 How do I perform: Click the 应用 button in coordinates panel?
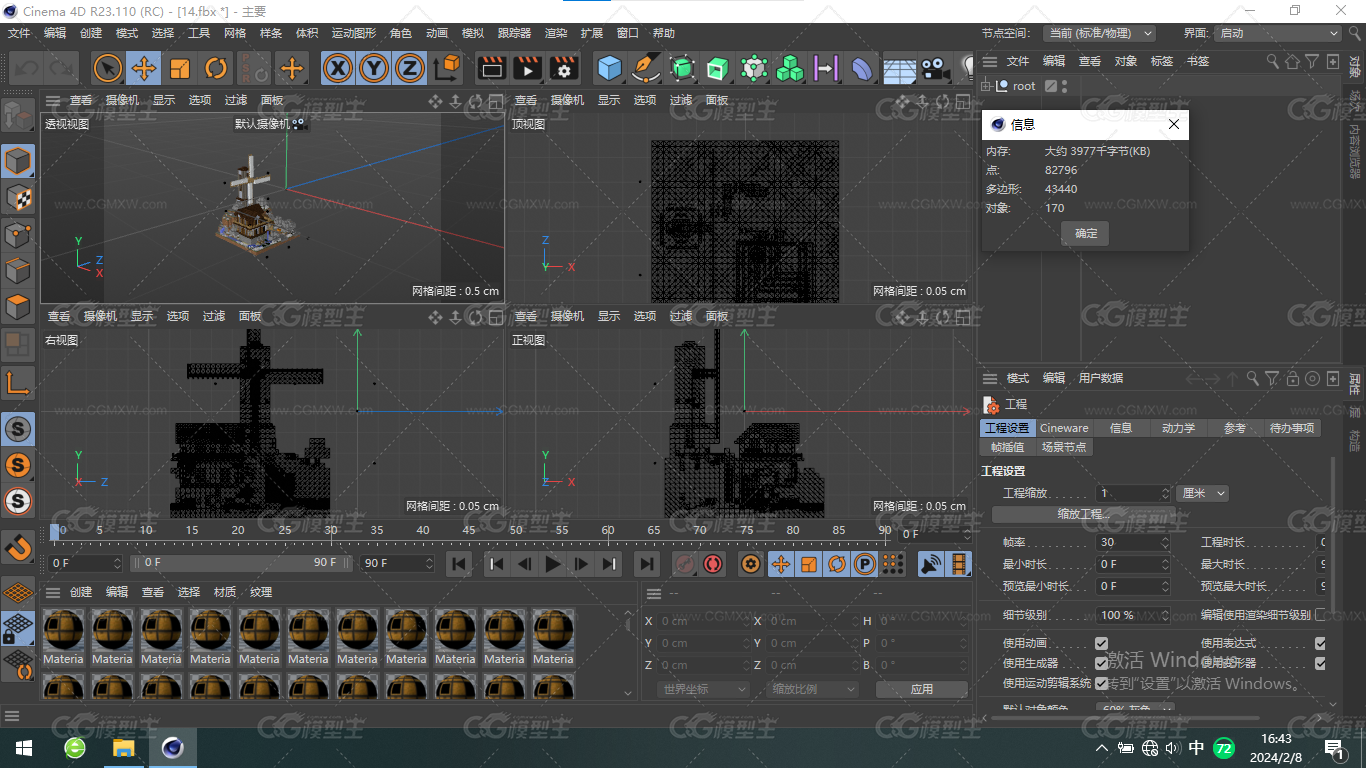tap(922, 689)
